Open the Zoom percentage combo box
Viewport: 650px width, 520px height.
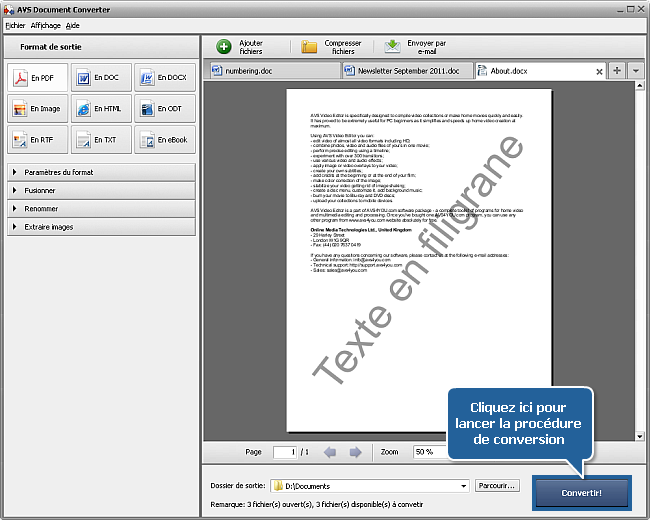430,452
